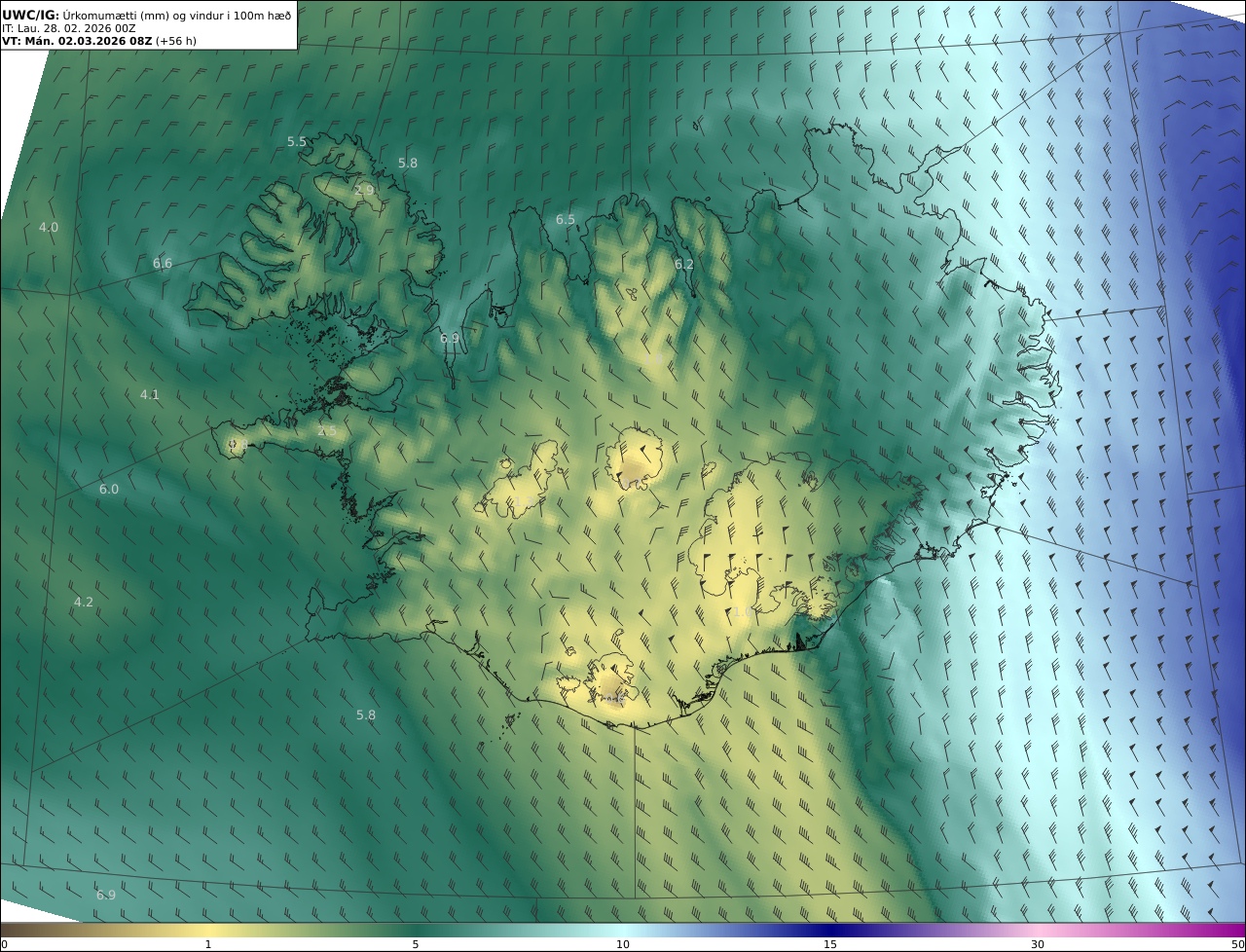
Task: Click the 6.2 value in the northern fjord
Action: tap(684, 265)
